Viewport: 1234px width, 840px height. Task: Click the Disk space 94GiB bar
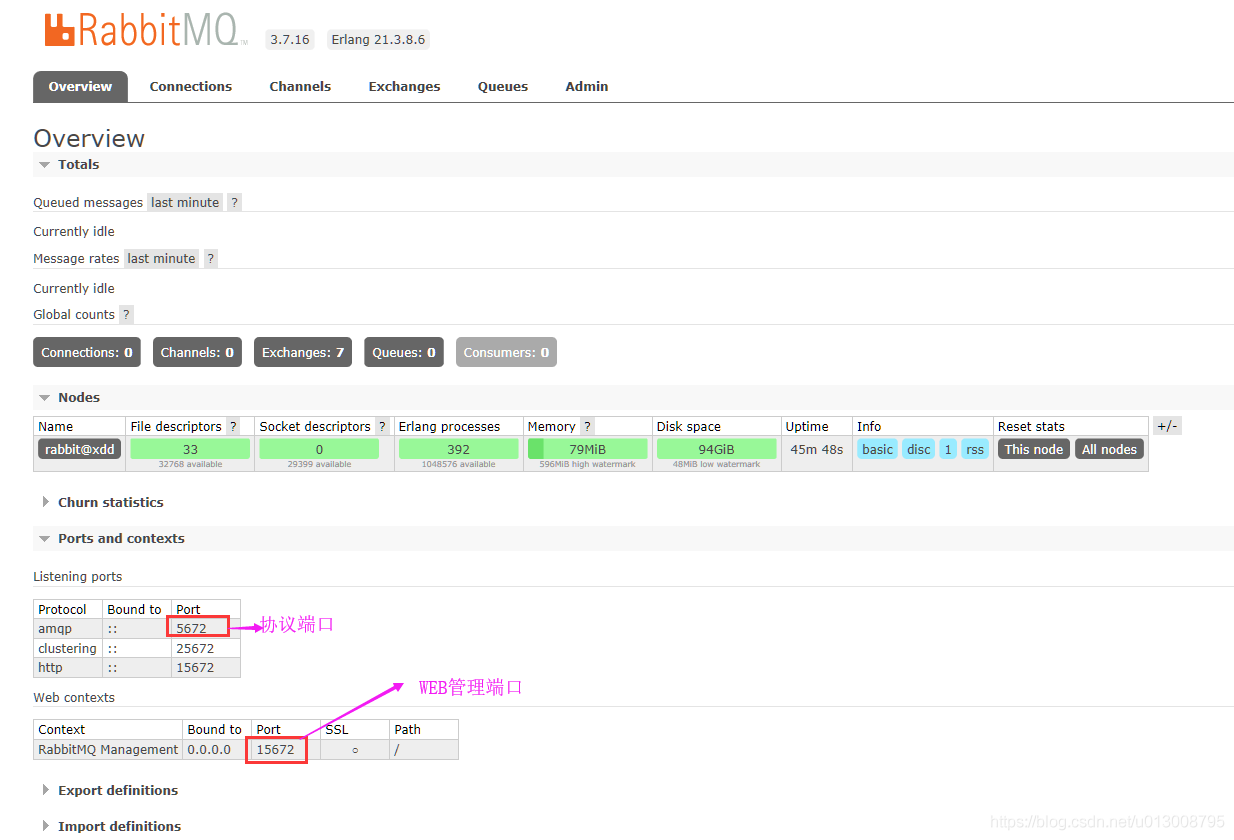pos(716,449)
